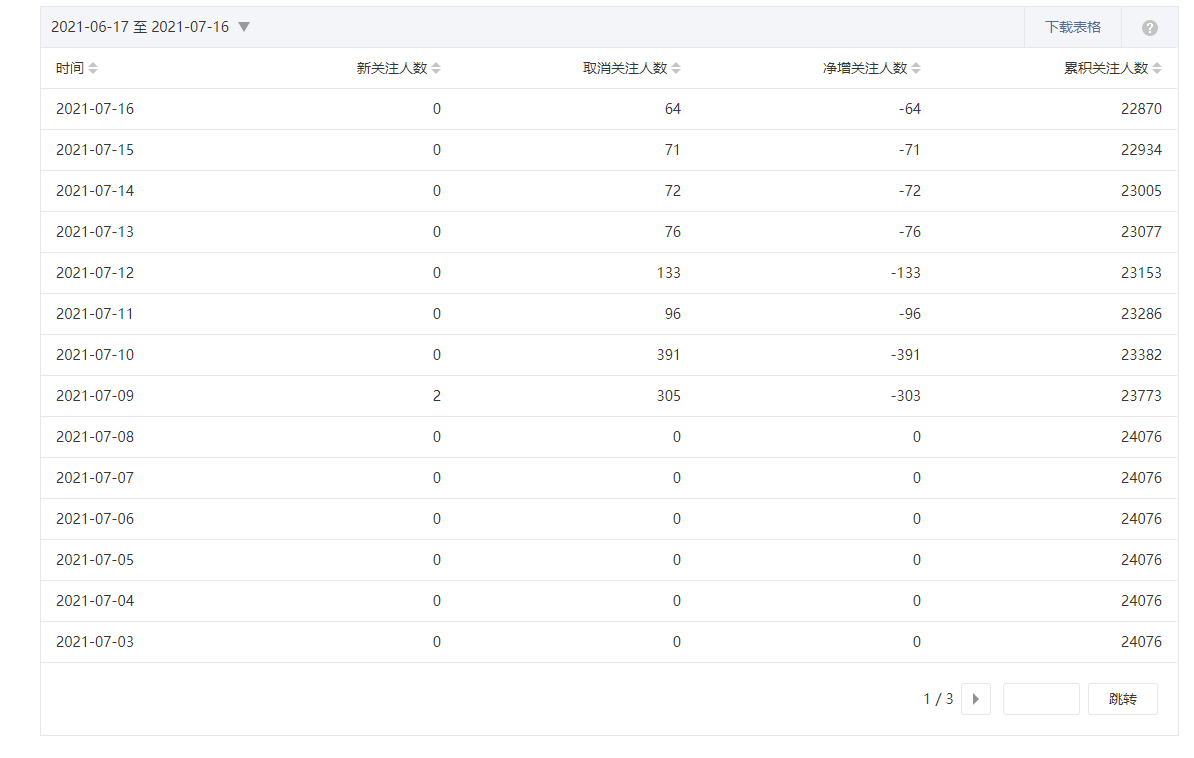Image resolution: width=1194 pixels, height=758 pixels.
Task: Select the 2021-07-03 date cell
Action: 95,642
